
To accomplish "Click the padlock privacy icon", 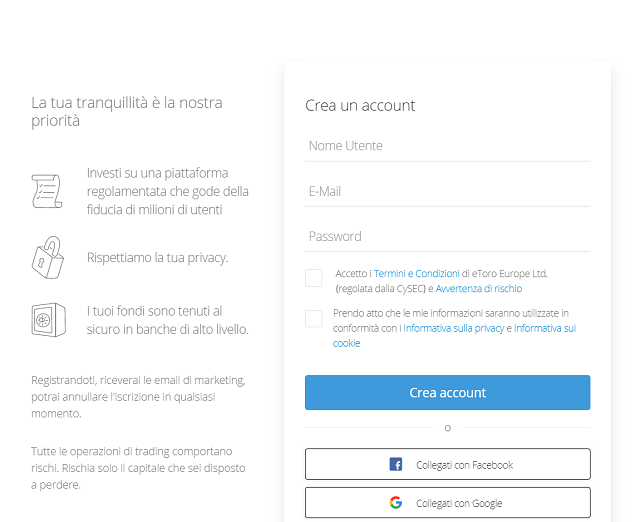I will (x=48, y=258).
